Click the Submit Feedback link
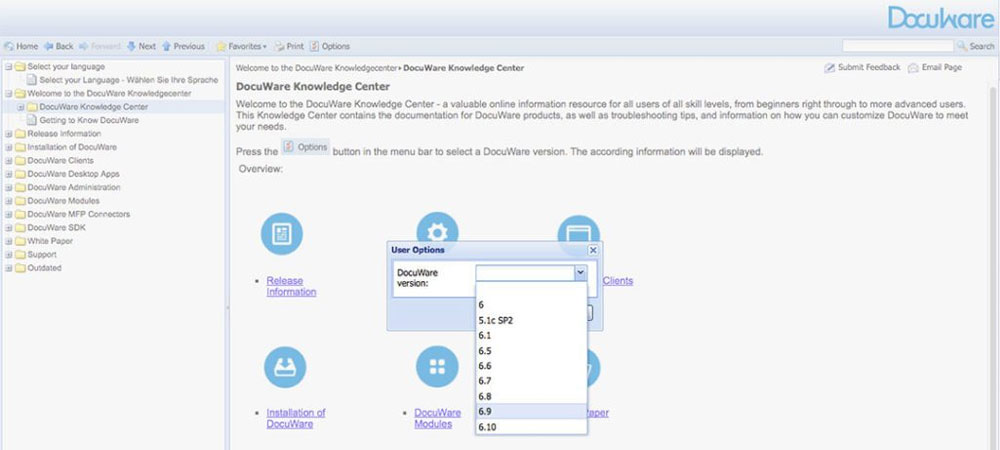The width and height of the screenshot is (1000, 450). (862, 68)
